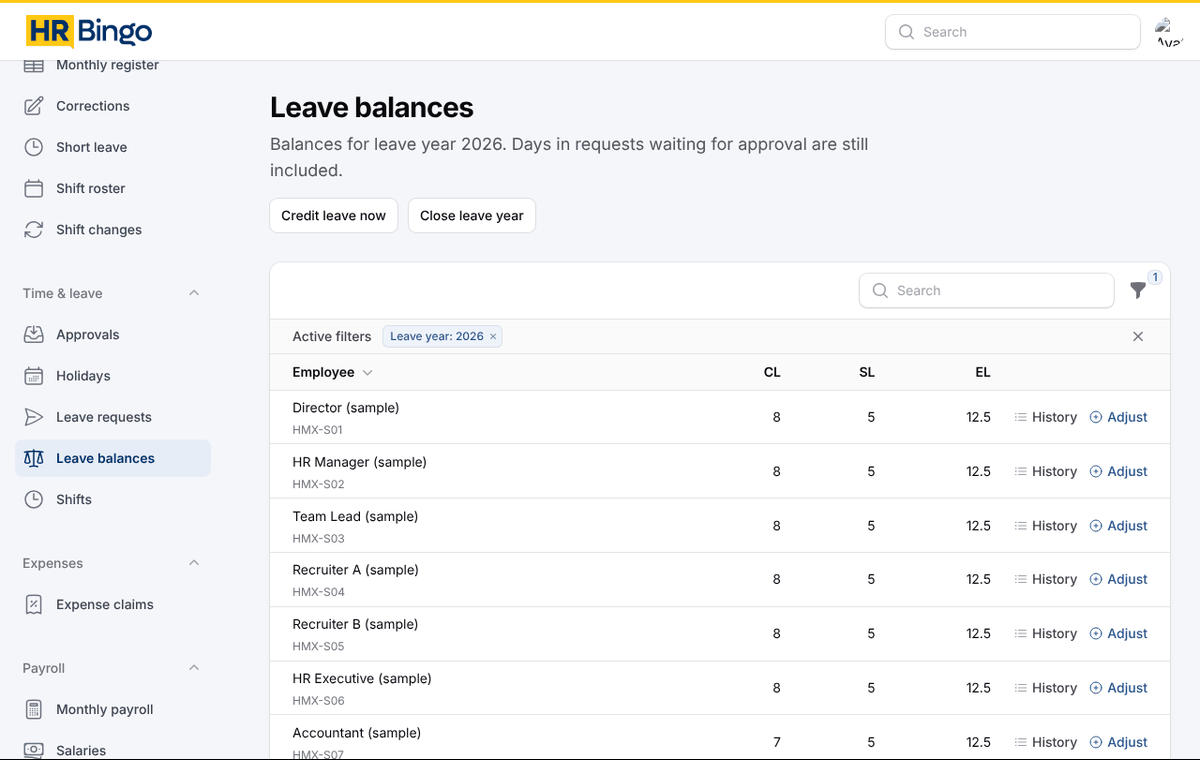Image resolution: width=1200 pixels, height=760 pixels.
Task: Remove the Leave year: 2026 filter chip
Action: click(493, 336)
